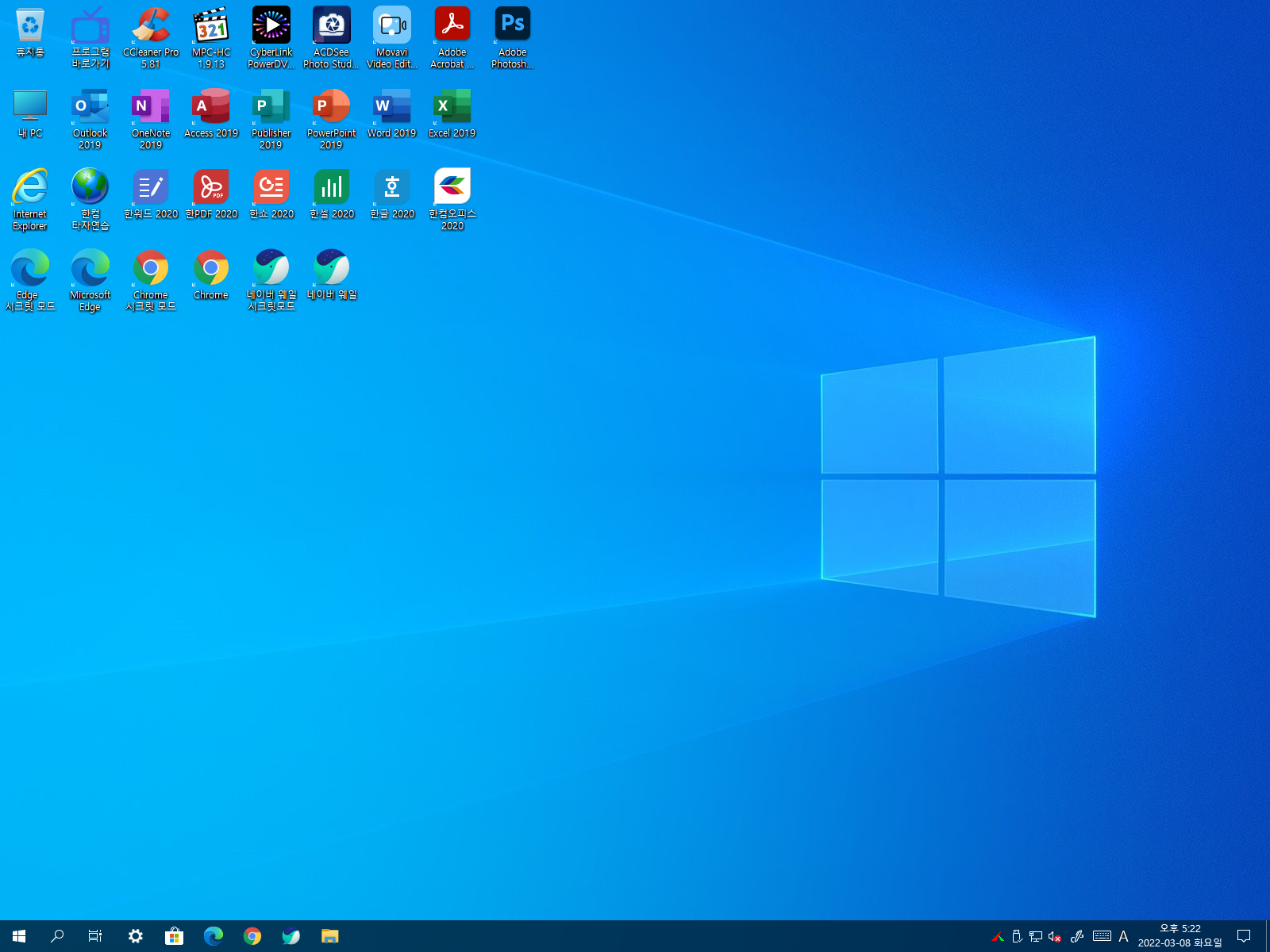Image resolution: width=1270 pixels, height=952 pixels.
Task: Open Chrome 시크릿 모드 shortcut
Action: (x=151, y=281)
